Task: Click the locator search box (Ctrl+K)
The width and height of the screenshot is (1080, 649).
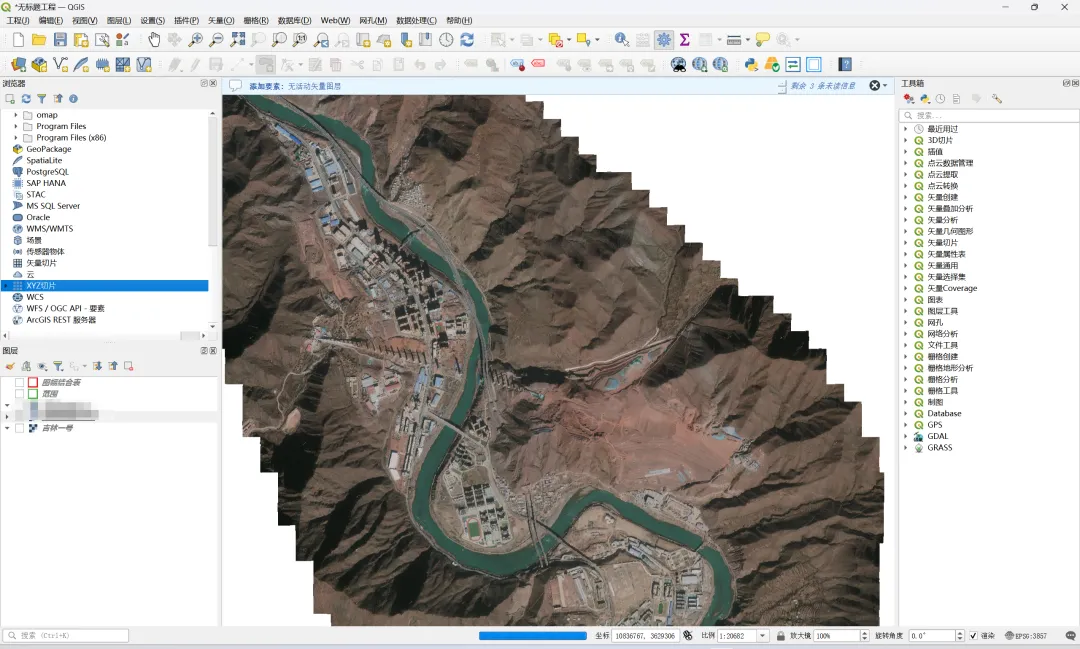Action: [66, 636]
